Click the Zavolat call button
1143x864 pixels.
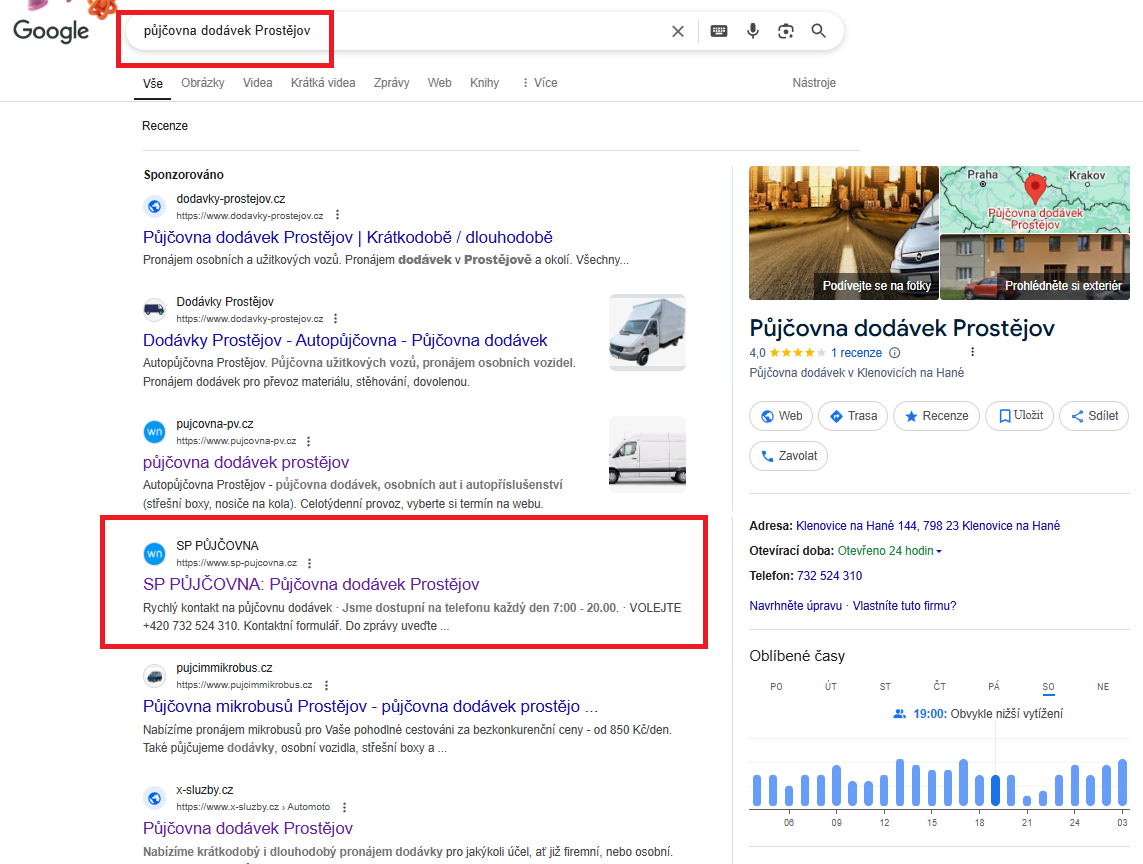point(789,456)
